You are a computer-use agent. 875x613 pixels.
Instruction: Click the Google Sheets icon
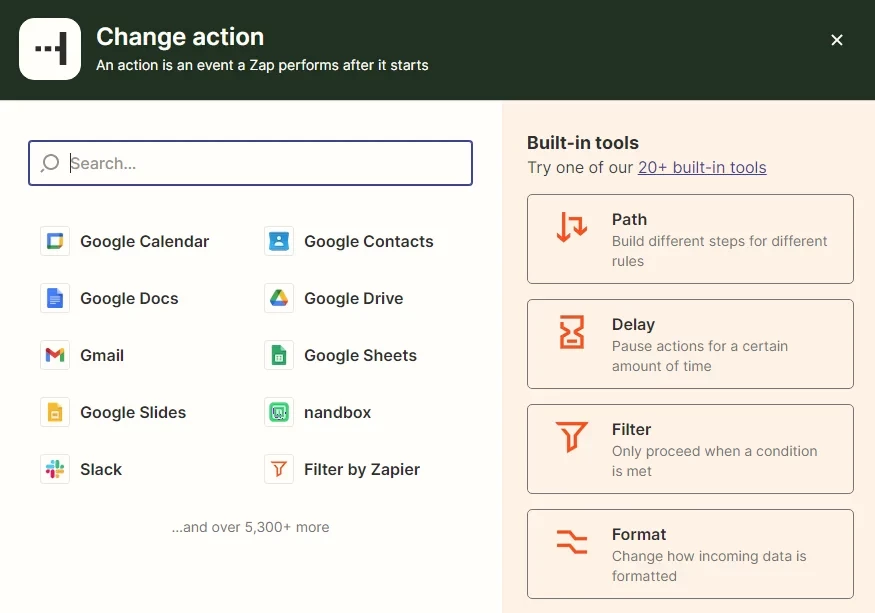tap(279, 355)
